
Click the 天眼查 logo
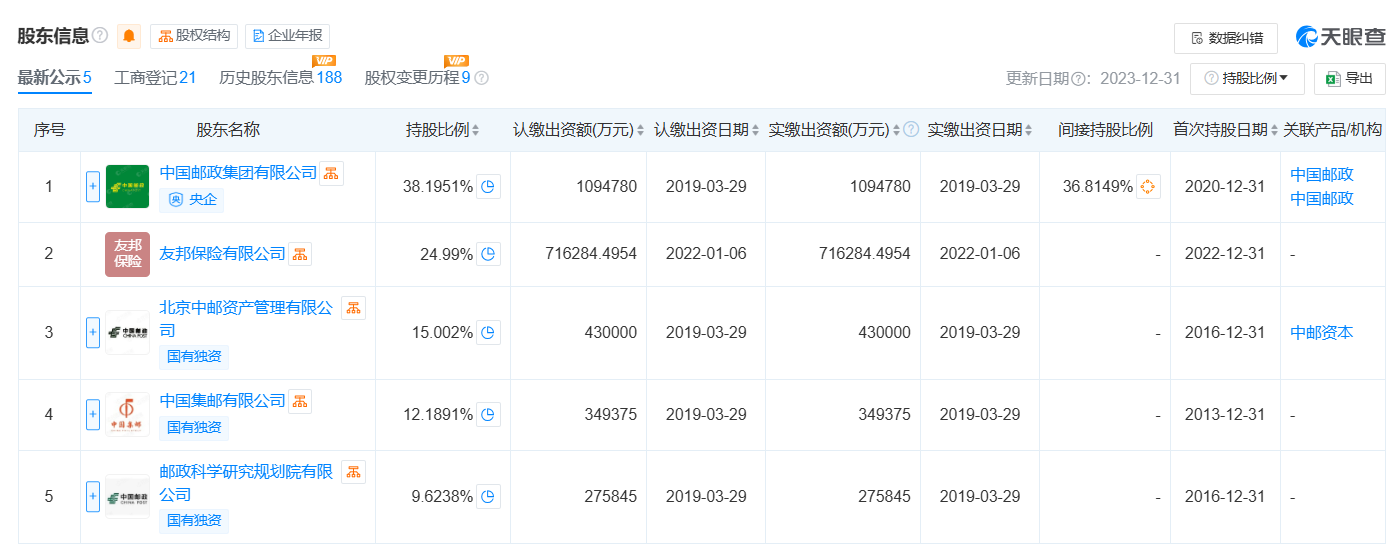coord(1340,37)
